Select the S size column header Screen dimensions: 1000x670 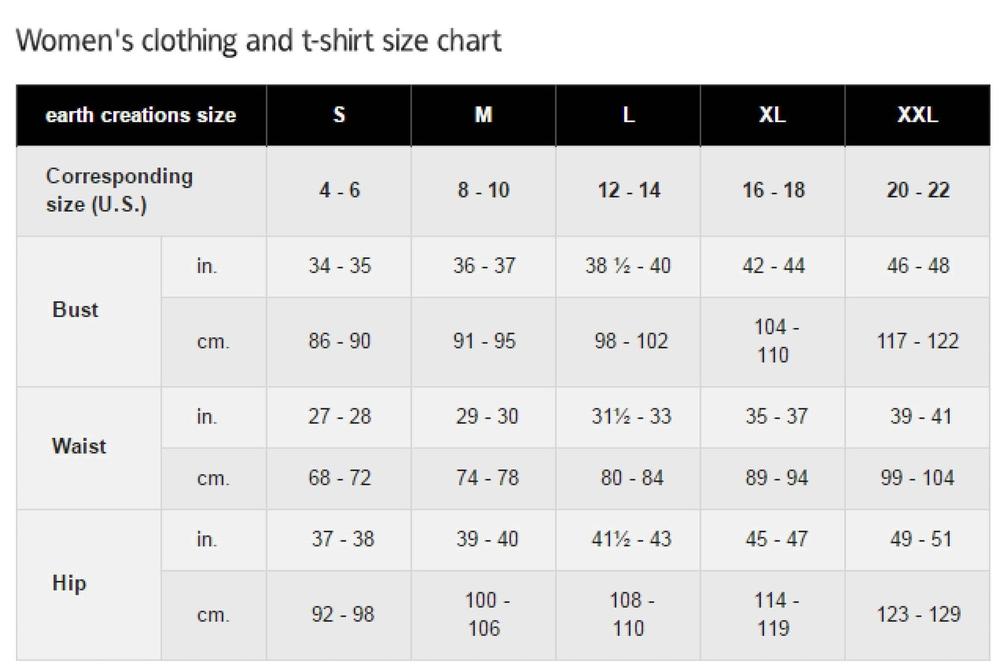point(339,115)
